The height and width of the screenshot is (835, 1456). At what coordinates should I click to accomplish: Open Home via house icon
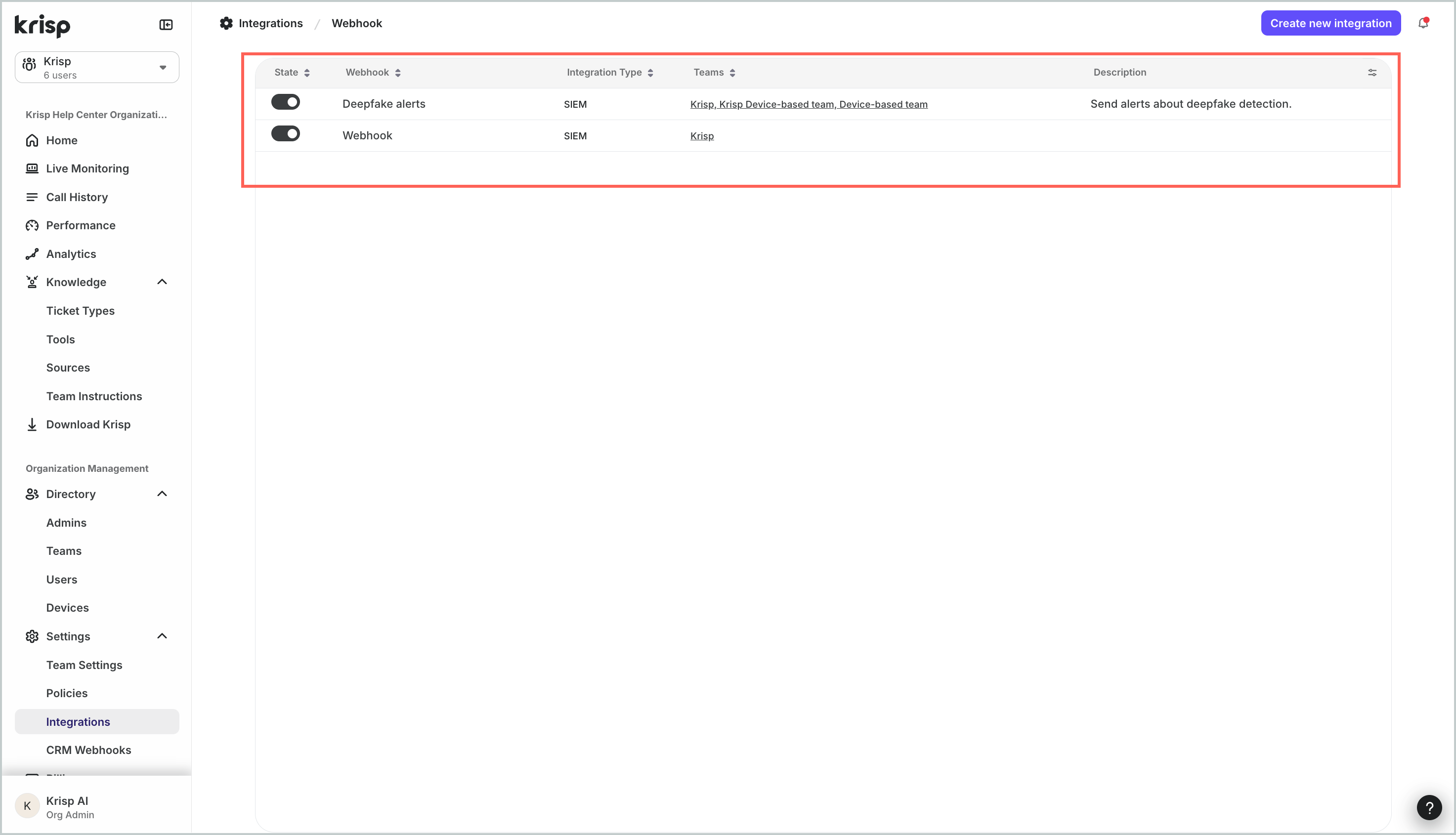pyautogui.click(x=32, y=140)
